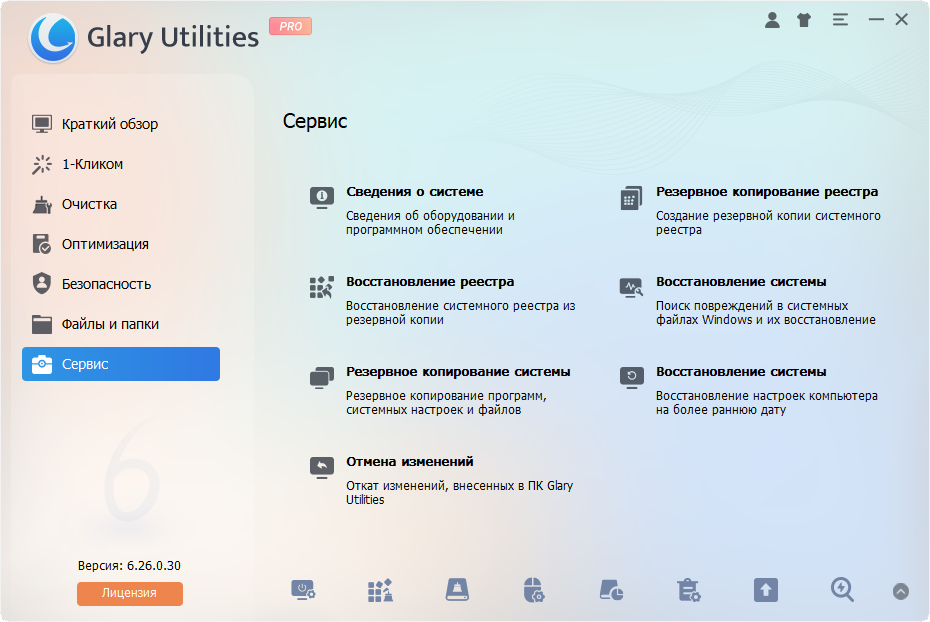Open Отмена изменений tool
The height and width of the screenshot is (622, 930).
(x=410, y=461)
